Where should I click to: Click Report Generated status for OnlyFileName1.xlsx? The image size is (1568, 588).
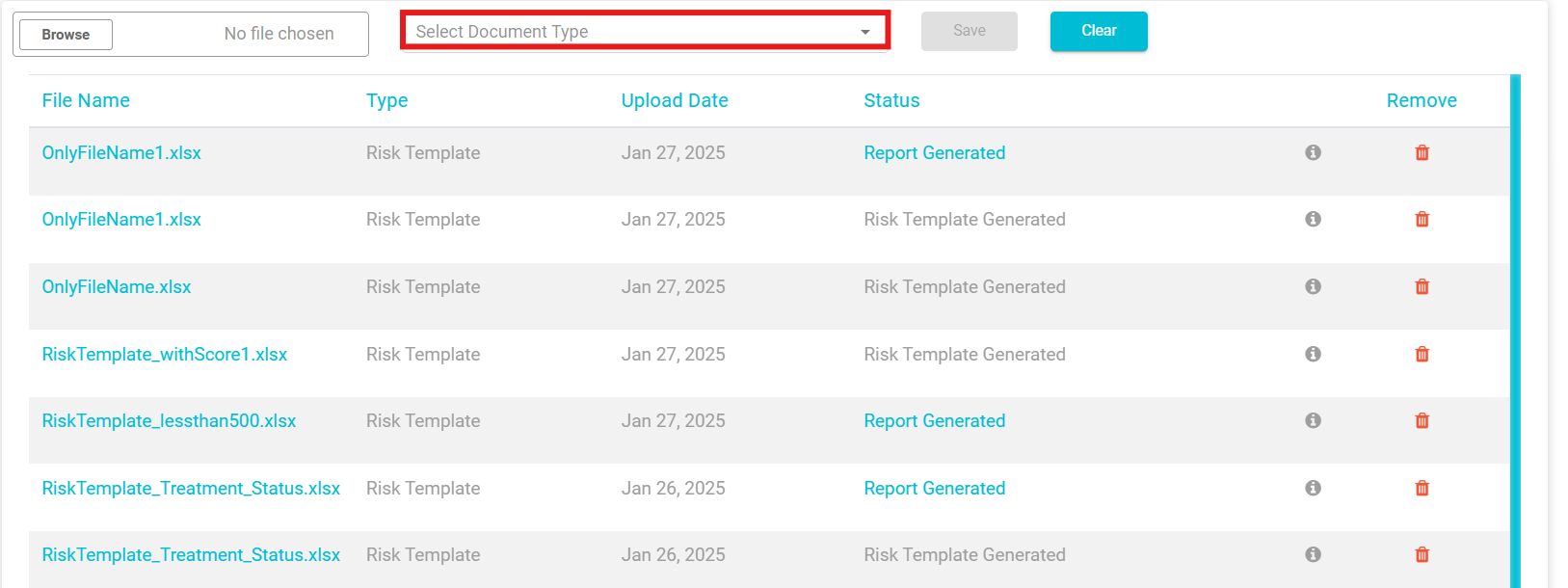[934, 152]
